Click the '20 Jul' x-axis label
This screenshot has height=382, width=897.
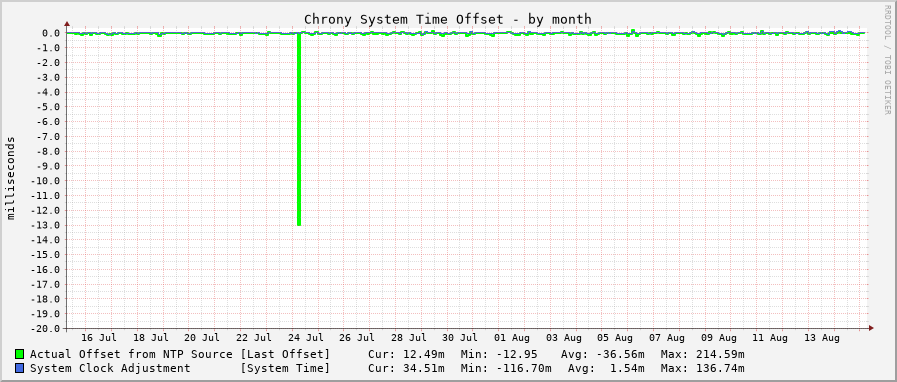click(x=203, y=338)
